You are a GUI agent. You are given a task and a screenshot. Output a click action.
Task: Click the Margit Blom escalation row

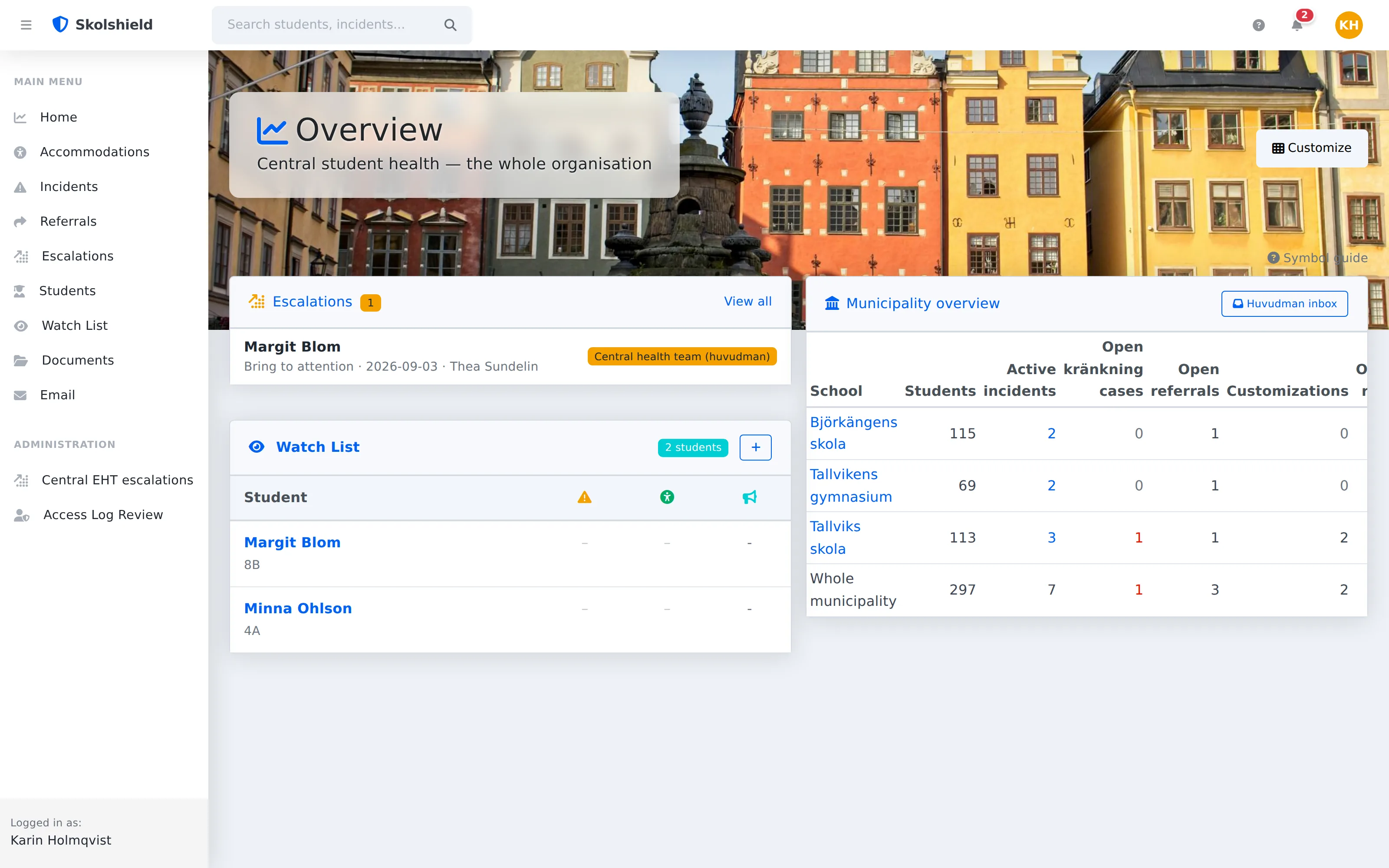pos(510,356)
